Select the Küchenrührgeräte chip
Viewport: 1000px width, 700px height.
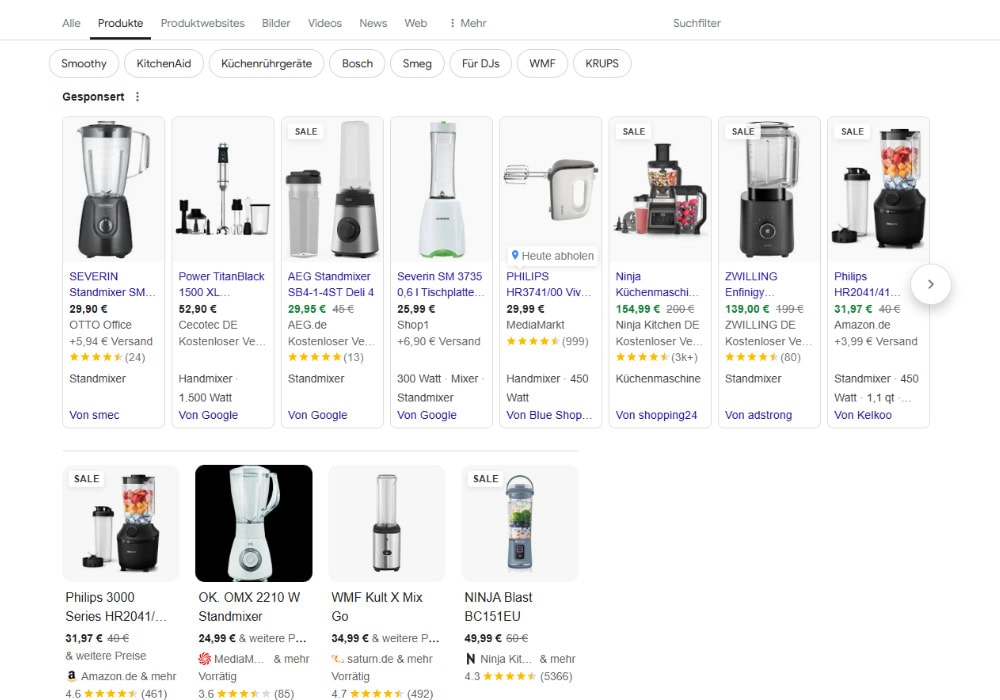tap(267, 63)
